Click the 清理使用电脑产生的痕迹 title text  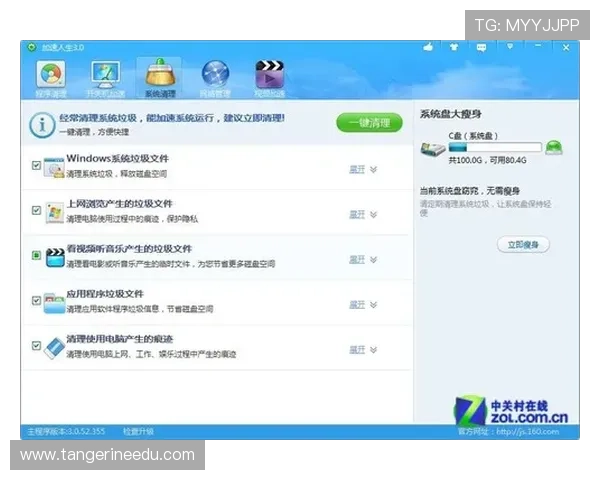[x=119, y=339]
